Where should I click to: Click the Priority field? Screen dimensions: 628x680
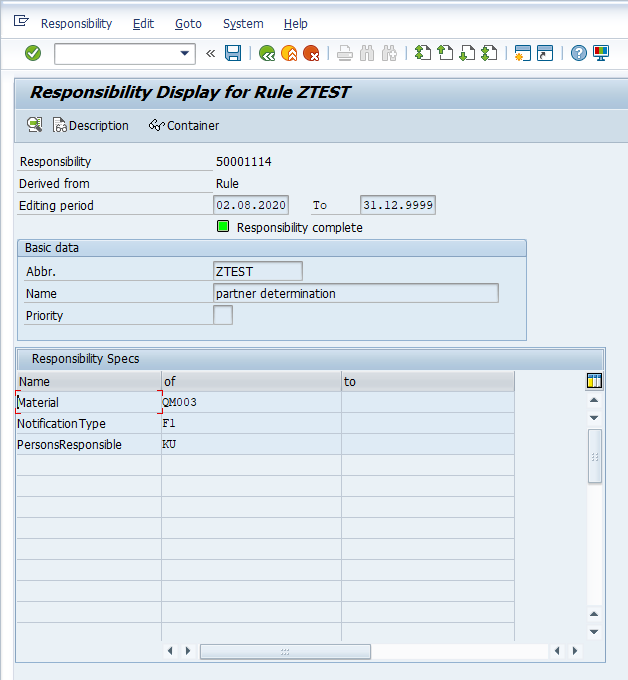[x=223, y=315]
